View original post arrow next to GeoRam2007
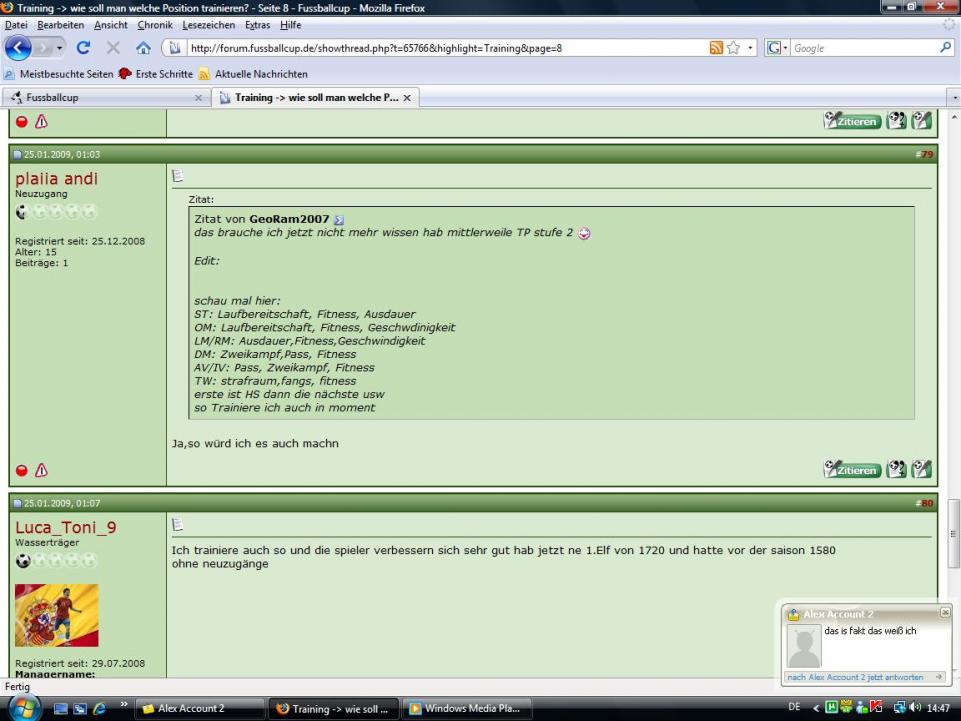The image size is (961, 721). pyautogui.click(x=338, y=220)
